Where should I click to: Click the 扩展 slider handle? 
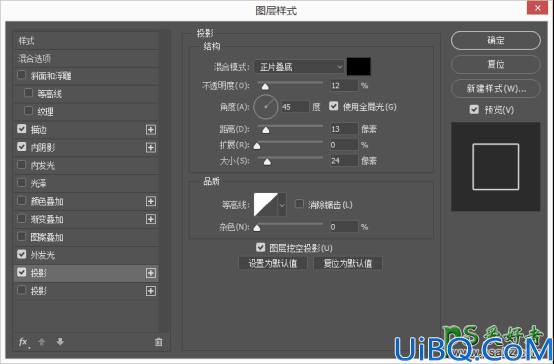[x=257, y=146]
